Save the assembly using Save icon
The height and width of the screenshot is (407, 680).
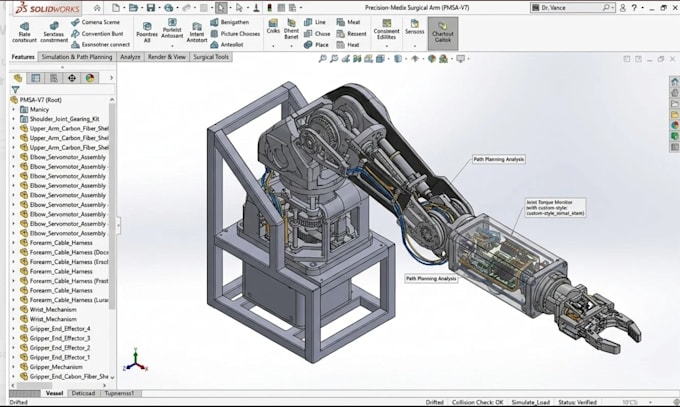[150, 8]
